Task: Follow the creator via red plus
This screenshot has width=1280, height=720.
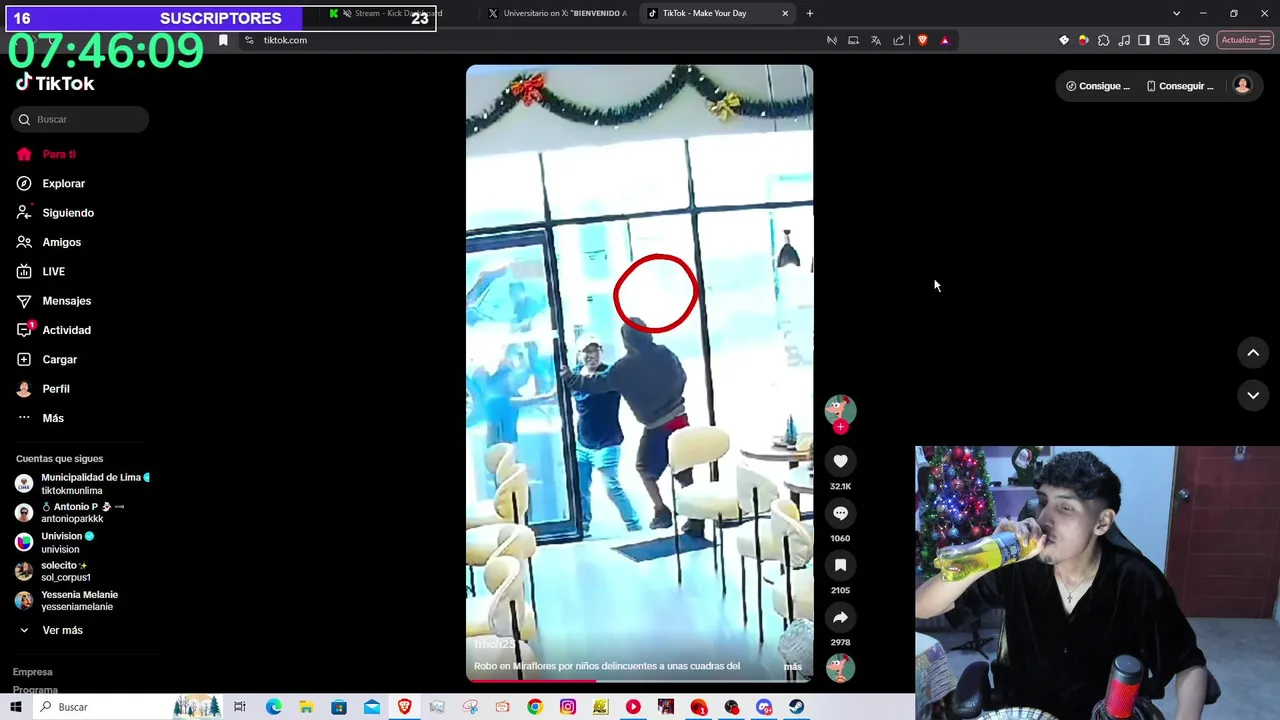Action: (840, 427)
